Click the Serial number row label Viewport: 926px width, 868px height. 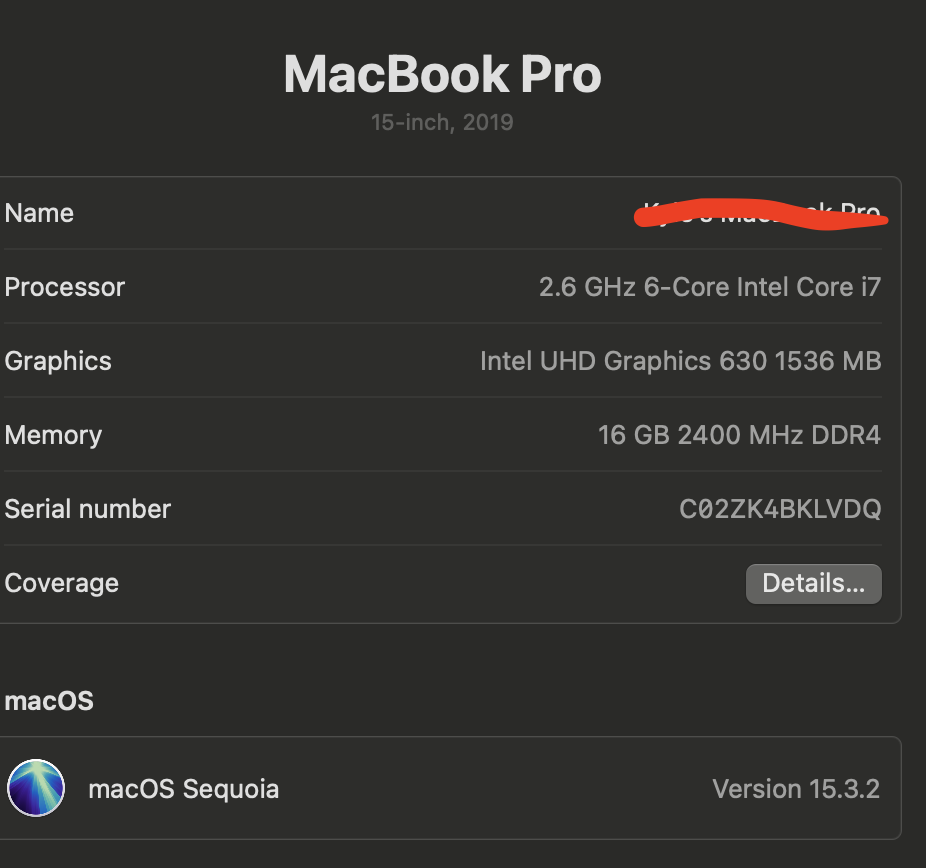[x=88, y=509]
